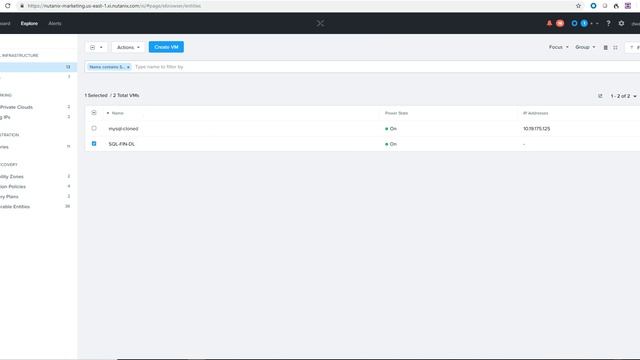Click the lock icon in address bar

[22, 6]
